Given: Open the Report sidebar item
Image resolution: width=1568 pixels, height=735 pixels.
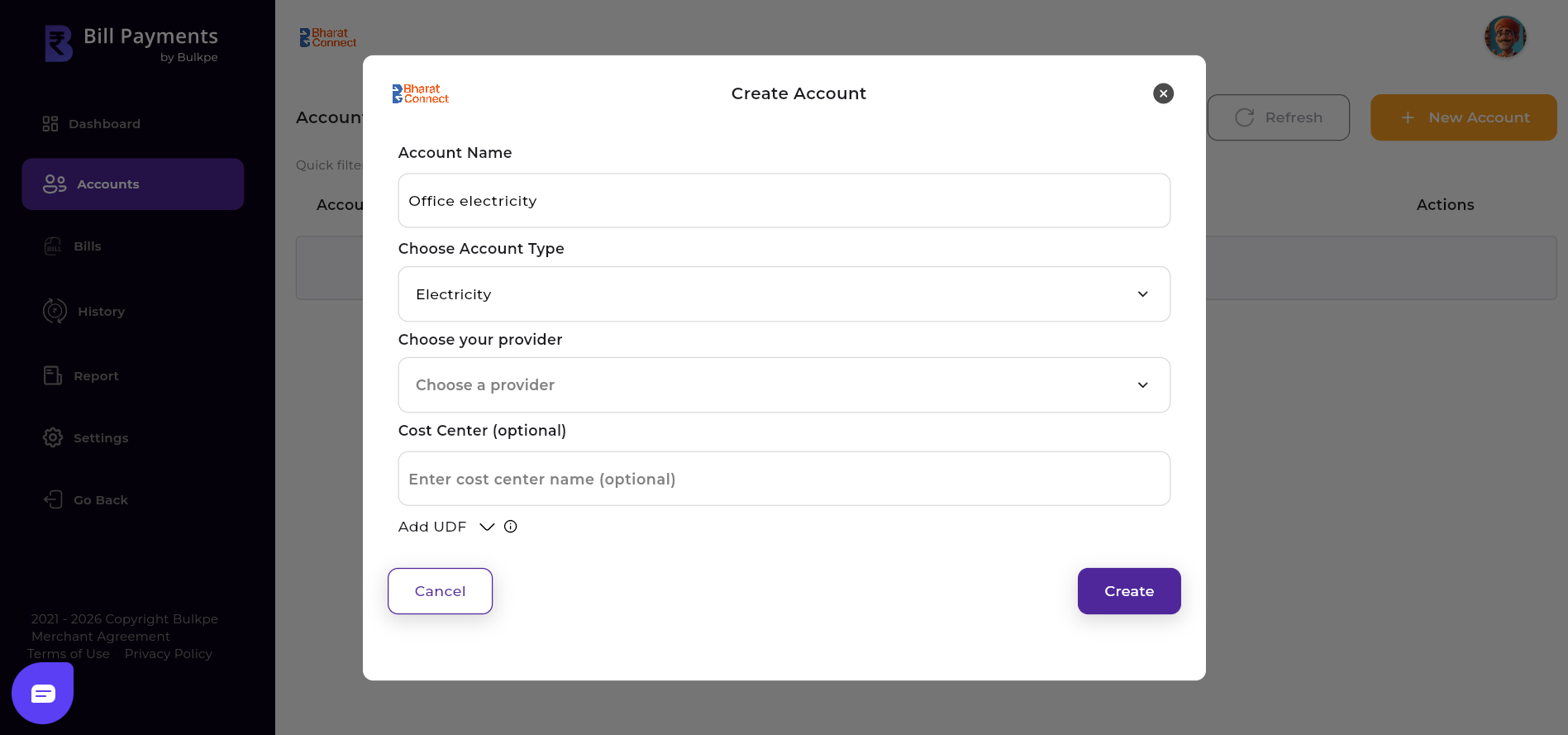Looking at the screenshot, I should pos(96,376).
